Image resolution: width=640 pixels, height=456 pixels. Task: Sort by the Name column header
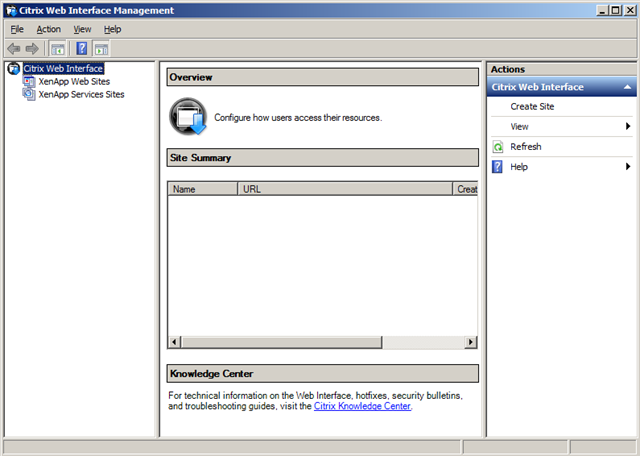(x=202, y=189)
